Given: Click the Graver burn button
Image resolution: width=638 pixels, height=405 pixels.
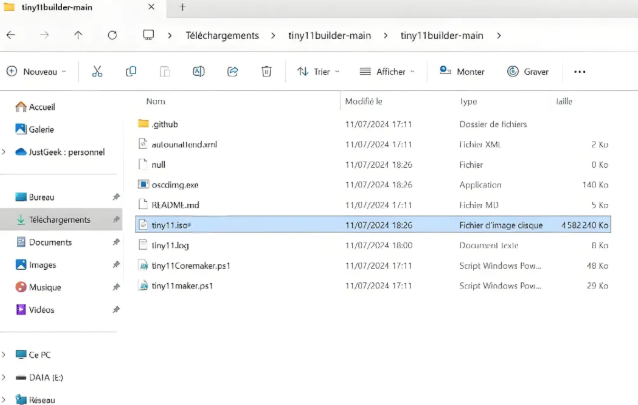Looking at the screenshot, I should coord(527,72).
